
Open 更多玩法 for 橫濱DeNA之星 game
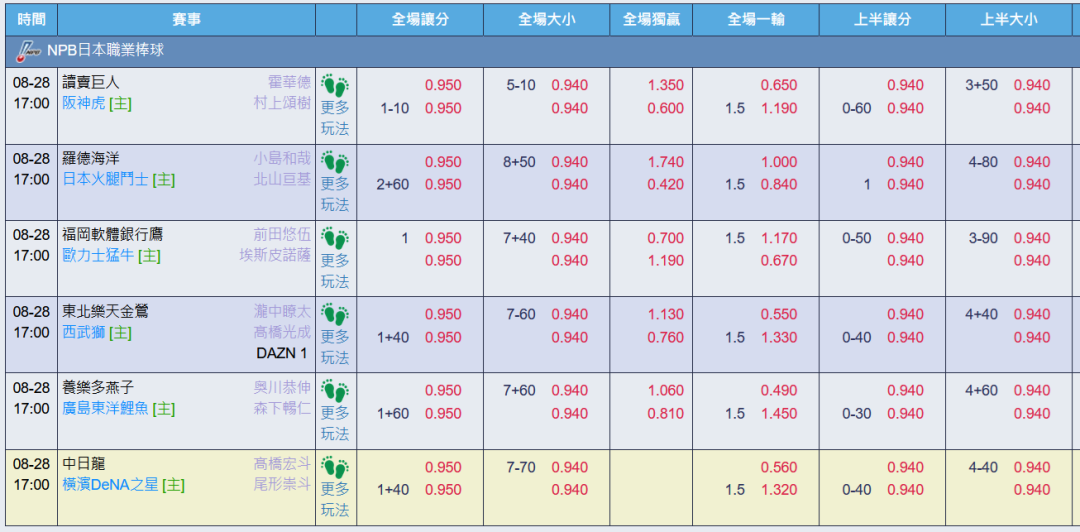[x=335, y=500]
